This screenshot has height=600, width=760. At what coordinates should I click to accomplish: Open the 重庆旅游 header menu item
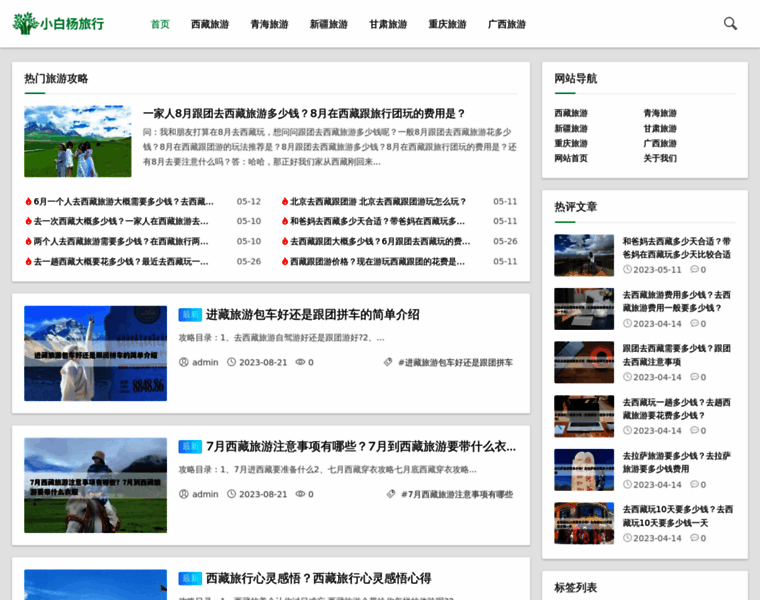click(447, 24)
